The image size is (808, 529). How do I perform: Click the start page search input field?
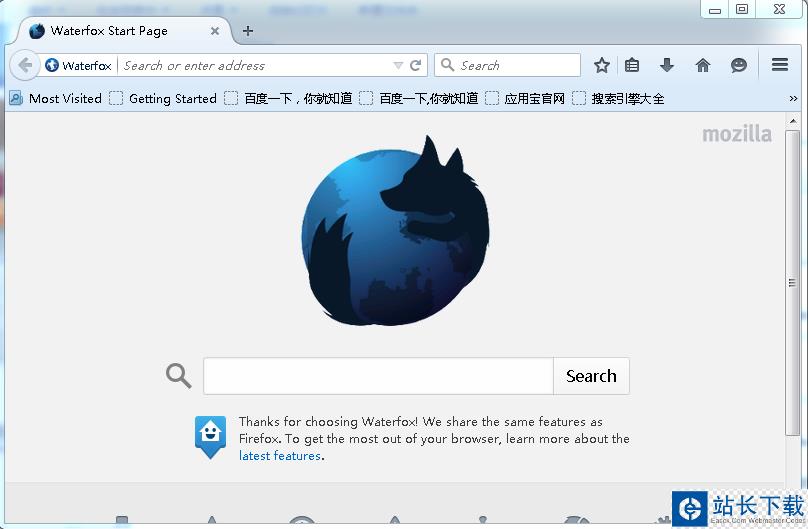[x=378, y=376]
